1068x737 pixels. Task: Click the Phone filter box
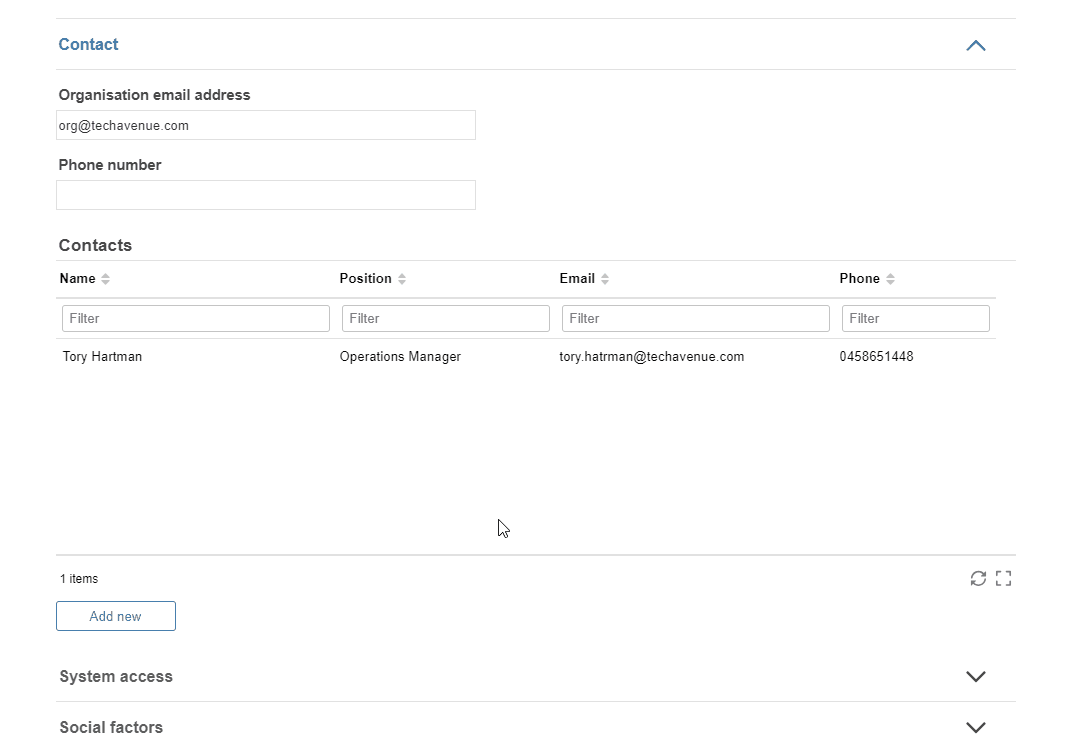coord(915,319)
